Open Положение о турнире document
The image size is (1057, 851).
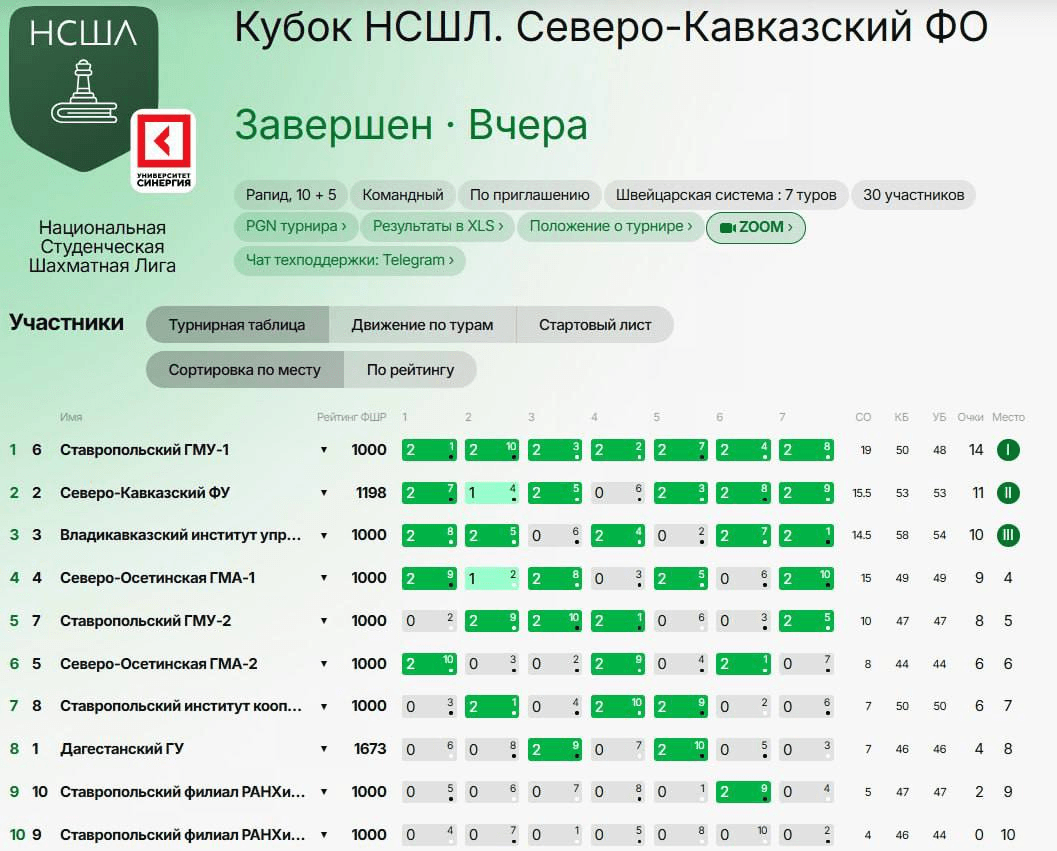point(611,227)
